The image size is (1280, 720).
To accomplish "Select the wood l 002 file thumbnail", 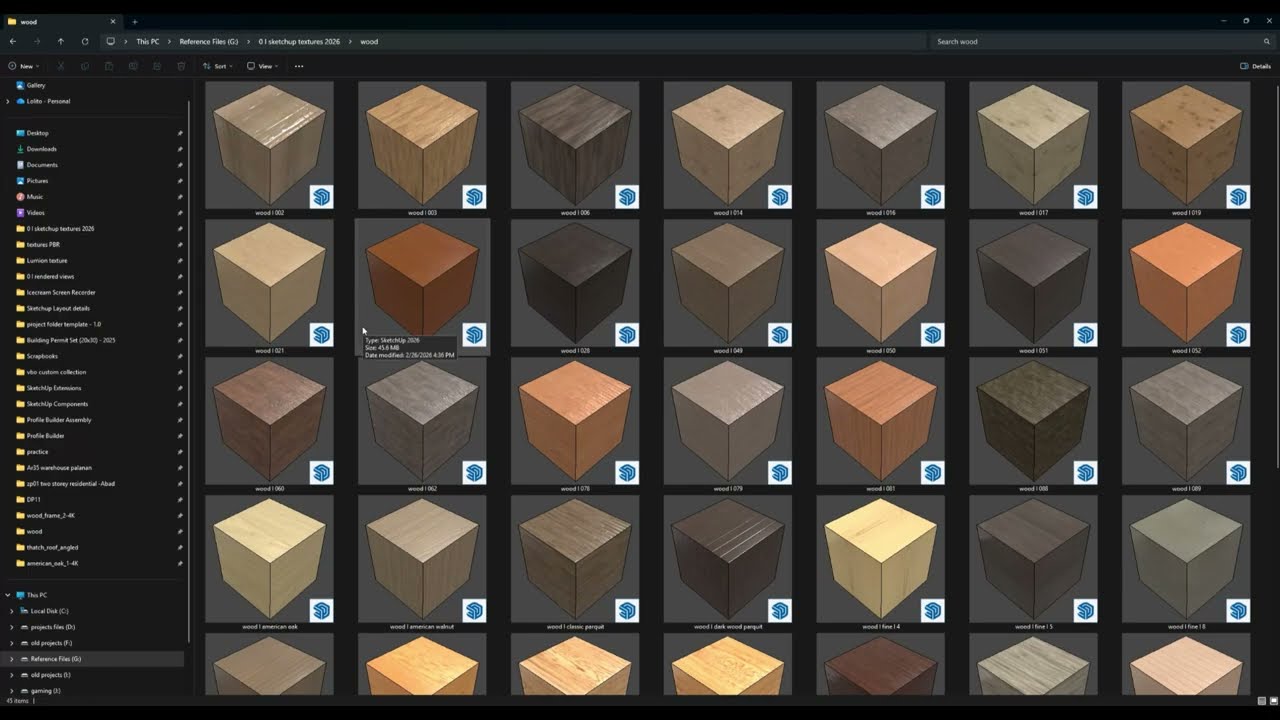I will 270,145.
